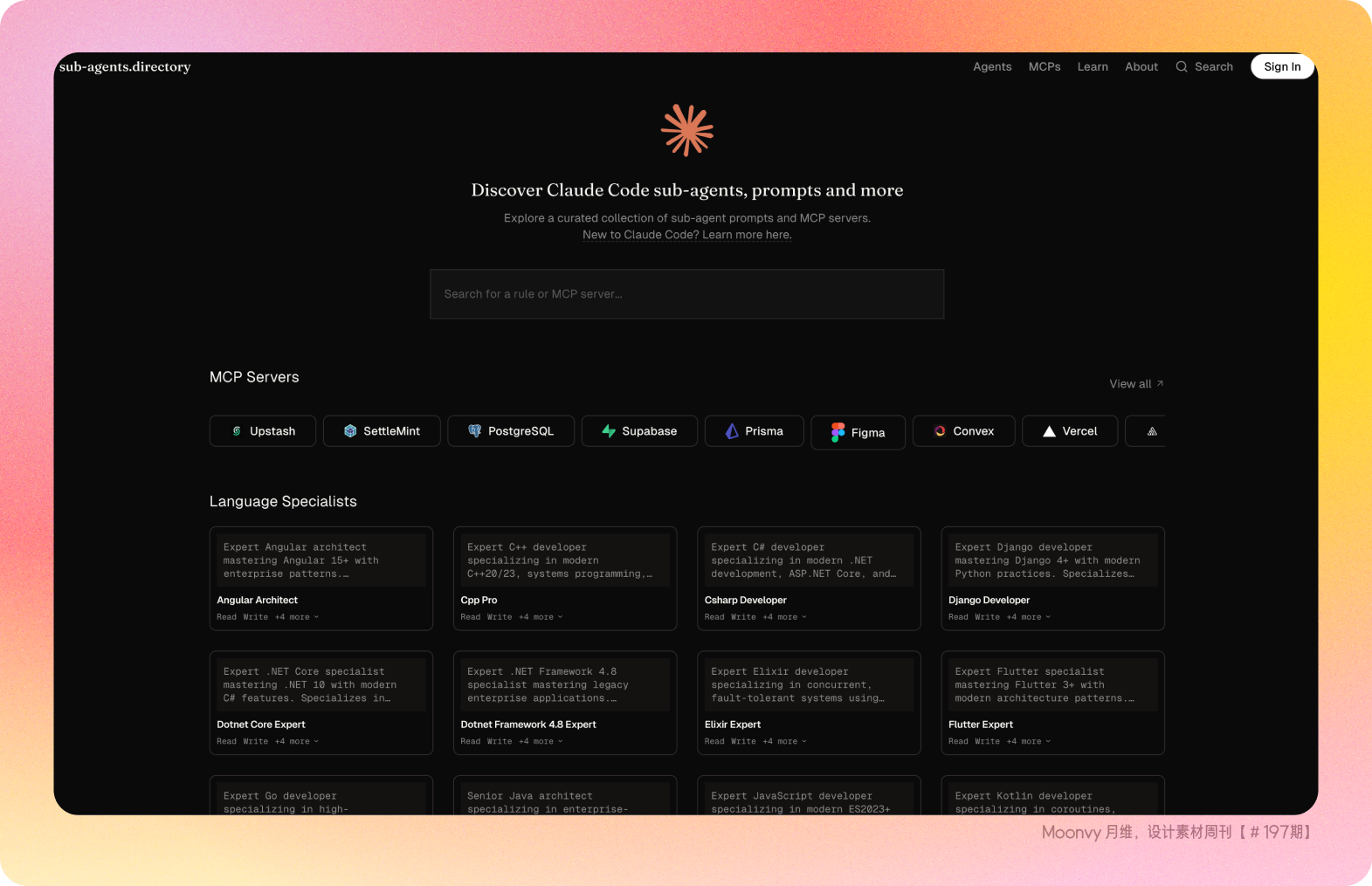
Task: Open the MCPs navigation item
Action: (1045, 67)
